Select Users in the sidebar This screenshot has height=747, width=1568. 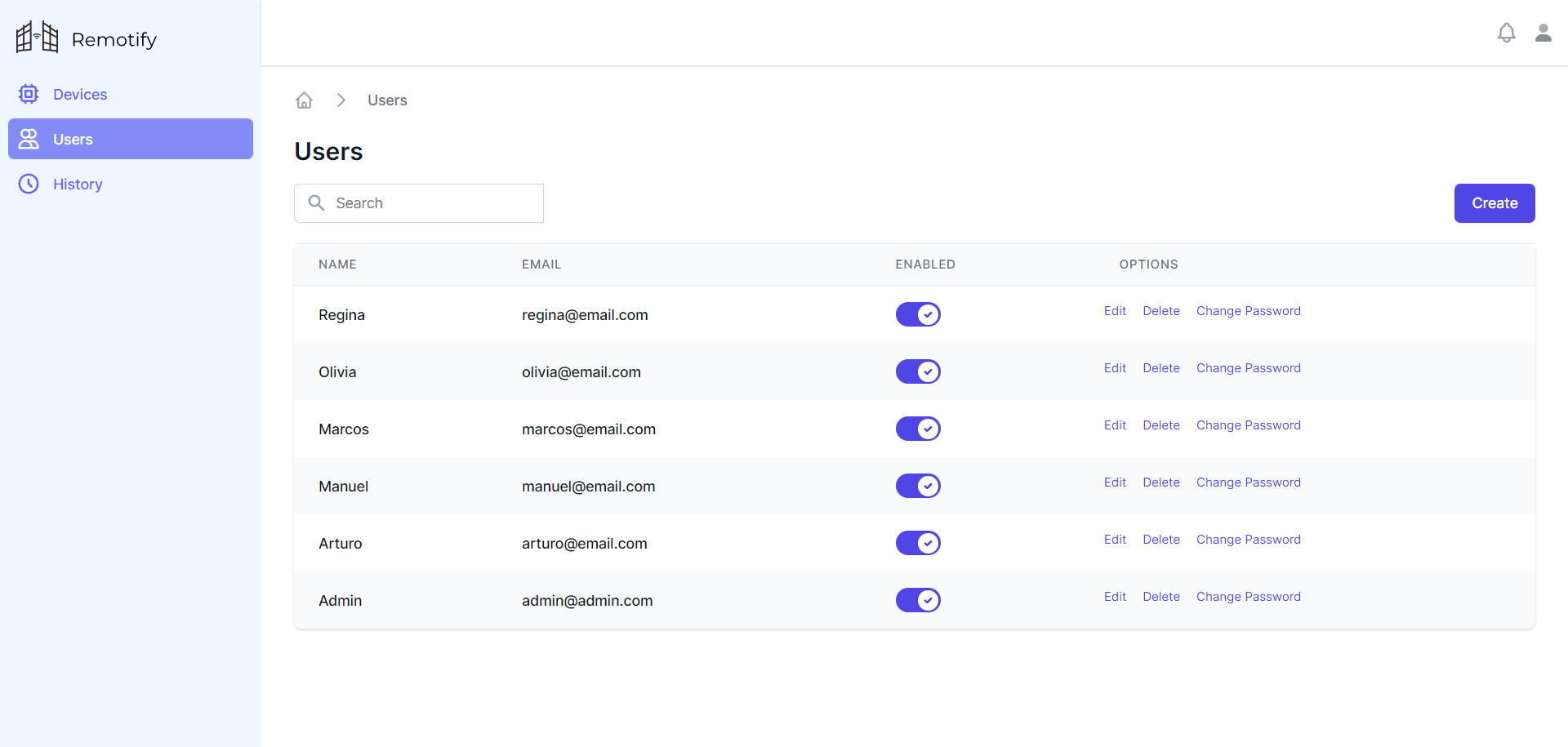click(131, 139)
